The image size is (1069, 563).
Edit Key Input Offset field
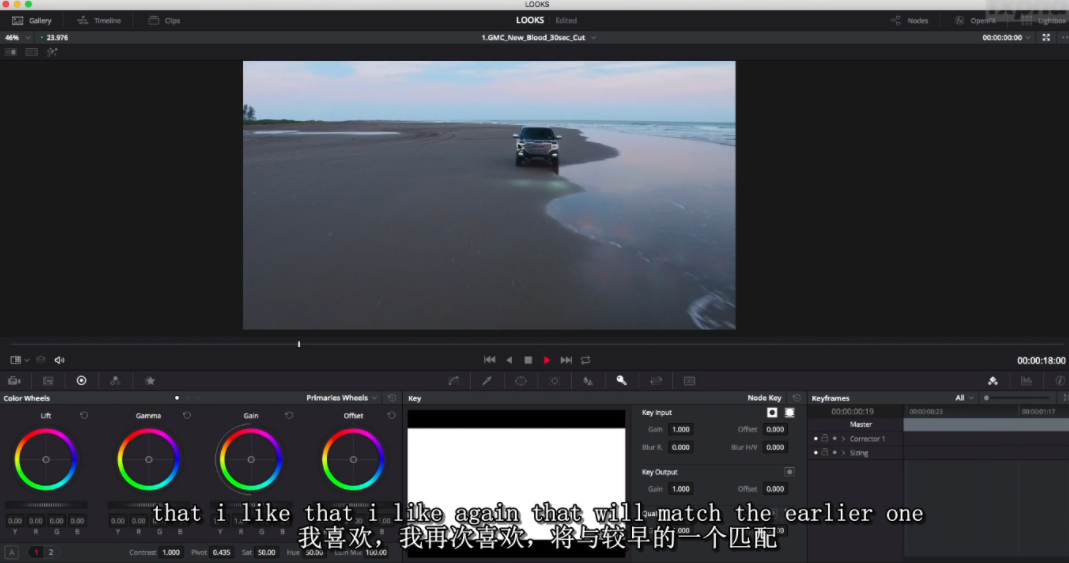[x=774, y=429]
